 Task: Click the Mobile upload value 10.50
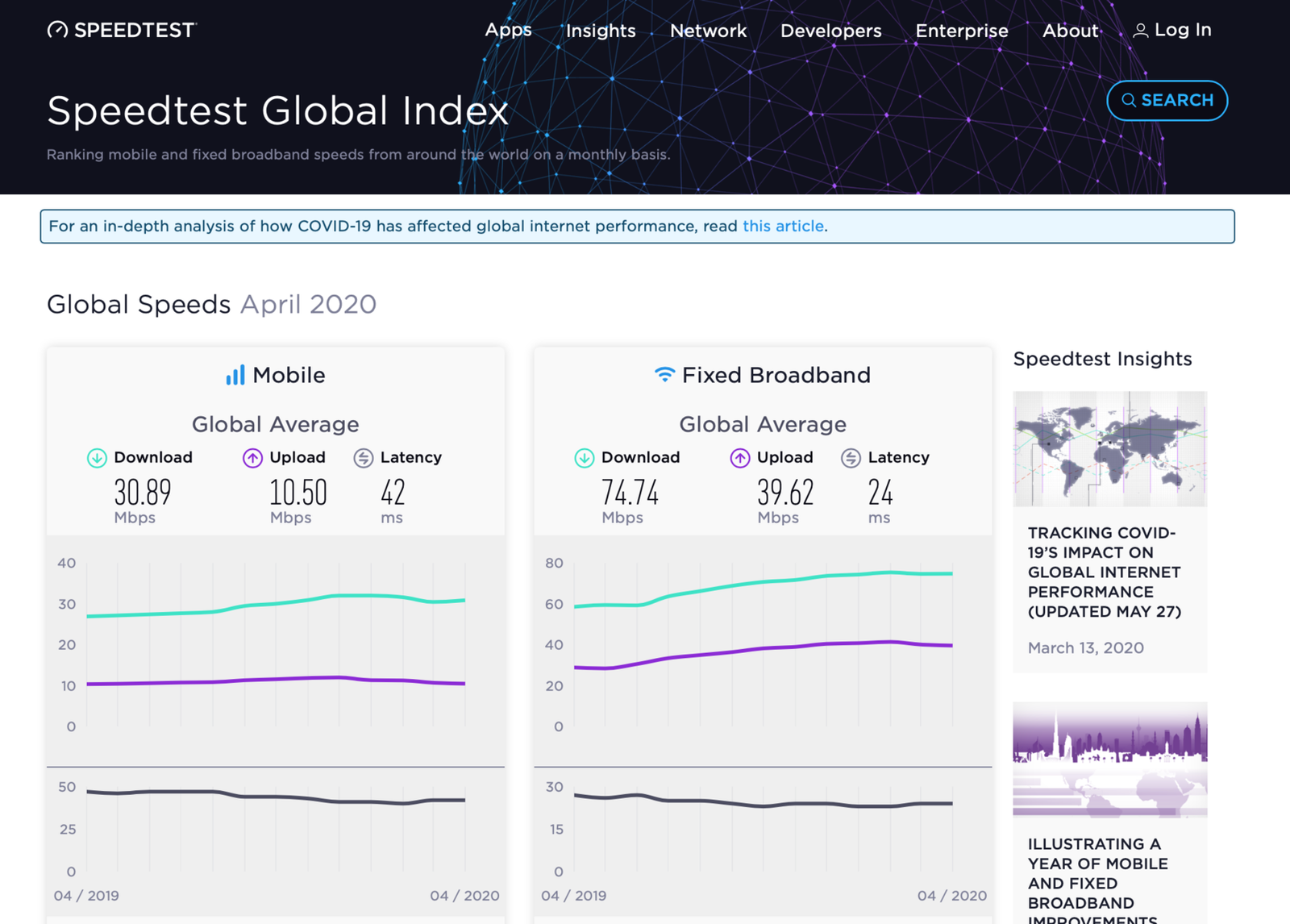coord(298,492)
